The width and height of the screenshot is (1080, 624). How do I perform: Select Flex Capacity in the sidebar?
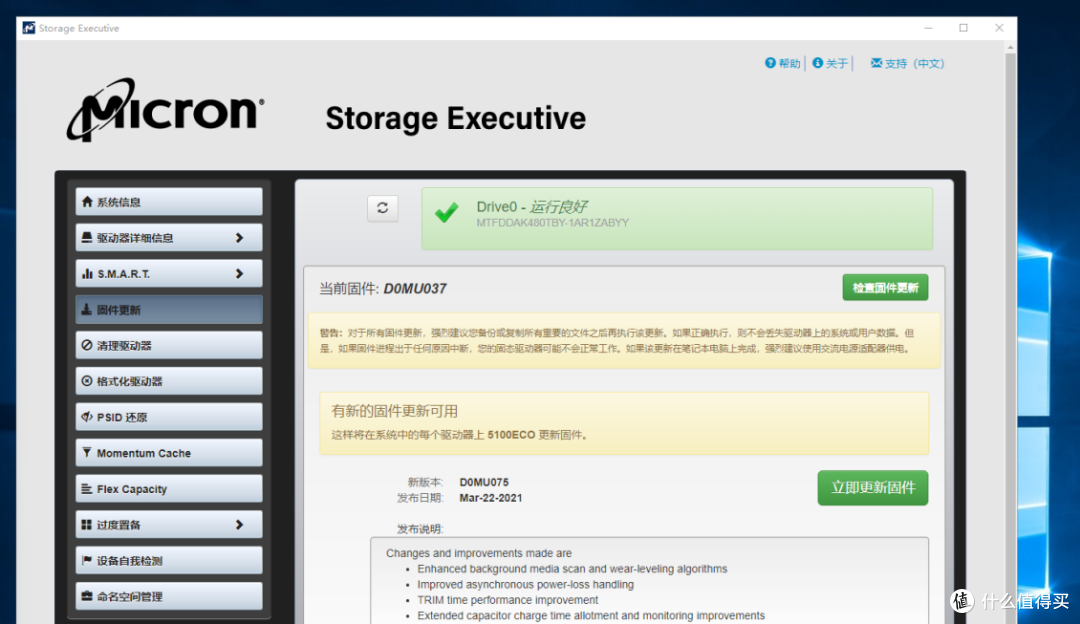point(169,489)
